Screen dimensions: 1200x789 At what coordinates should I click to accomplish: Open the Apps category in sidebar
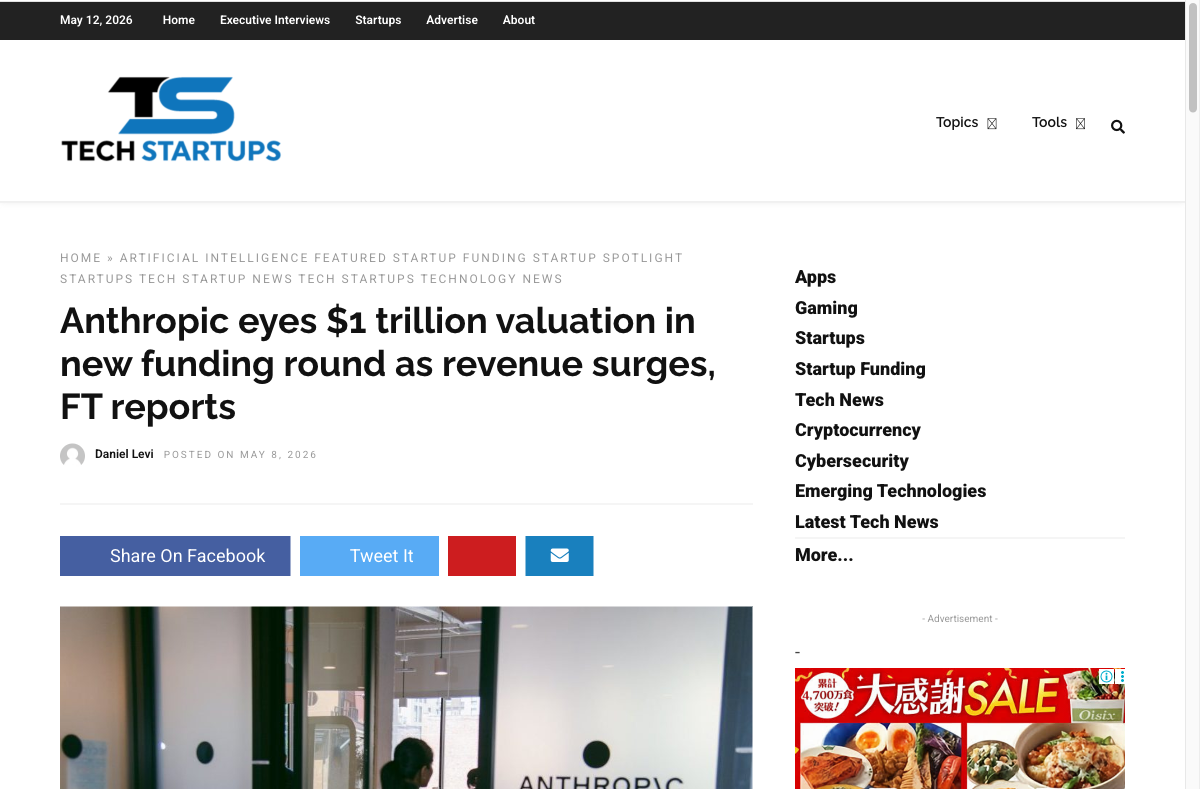point(815,277)
